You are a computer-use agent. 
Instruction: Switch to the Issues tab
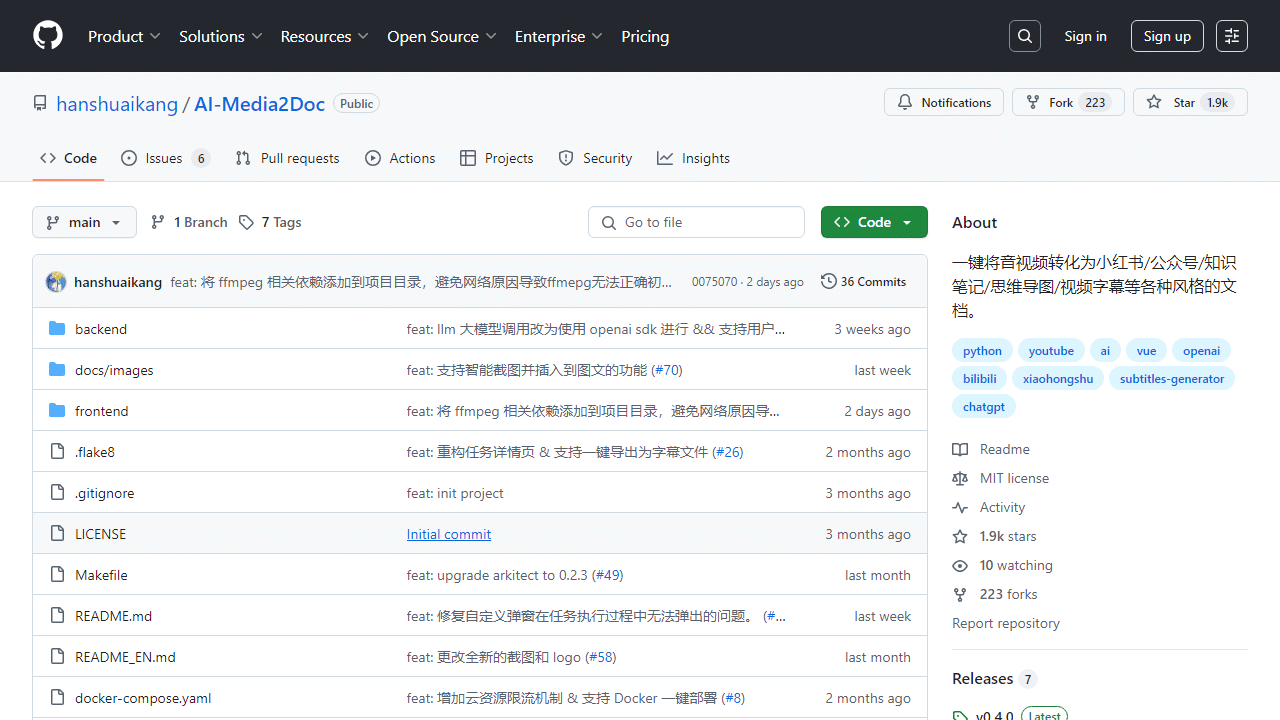tap(165, 158)
